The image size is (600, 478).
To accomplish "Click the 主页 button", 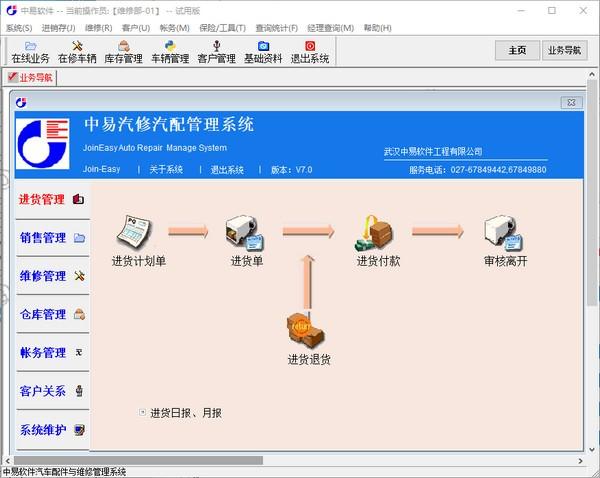I will (x=517, y=50).
